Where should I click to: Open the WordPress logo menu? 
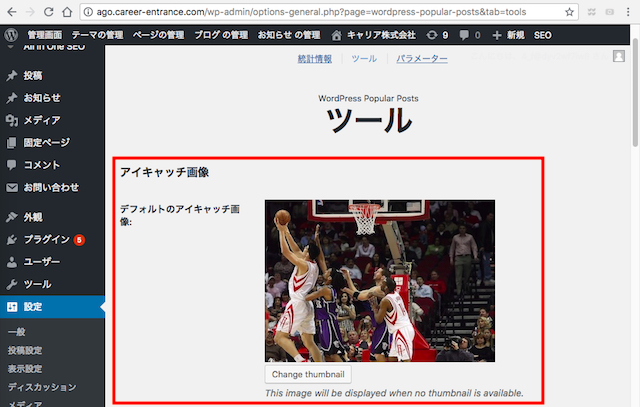[11, 35]
